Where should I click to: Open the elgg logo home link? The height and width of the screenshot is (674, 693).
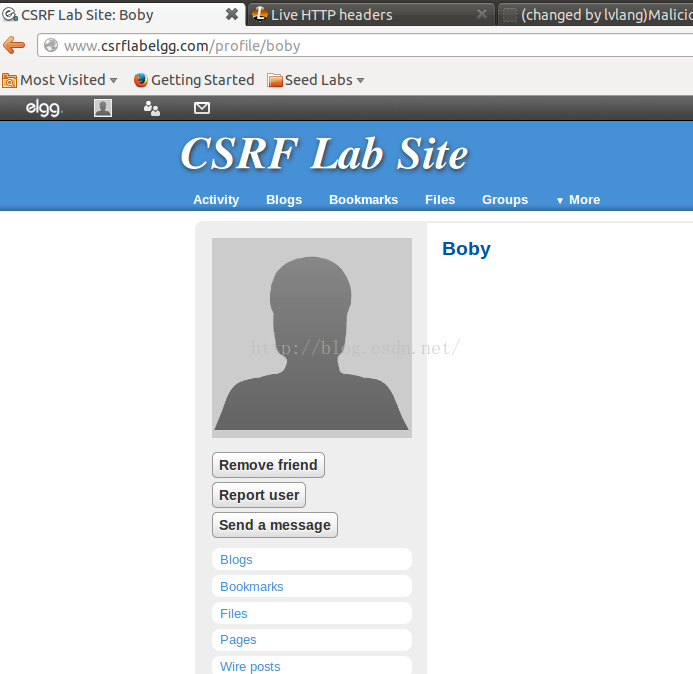coord(44,107)
